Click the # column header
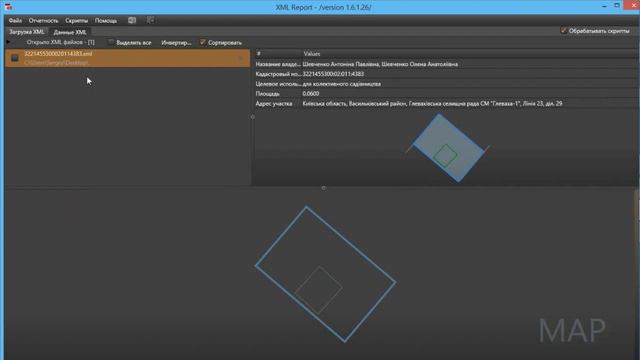 [258, 53]
